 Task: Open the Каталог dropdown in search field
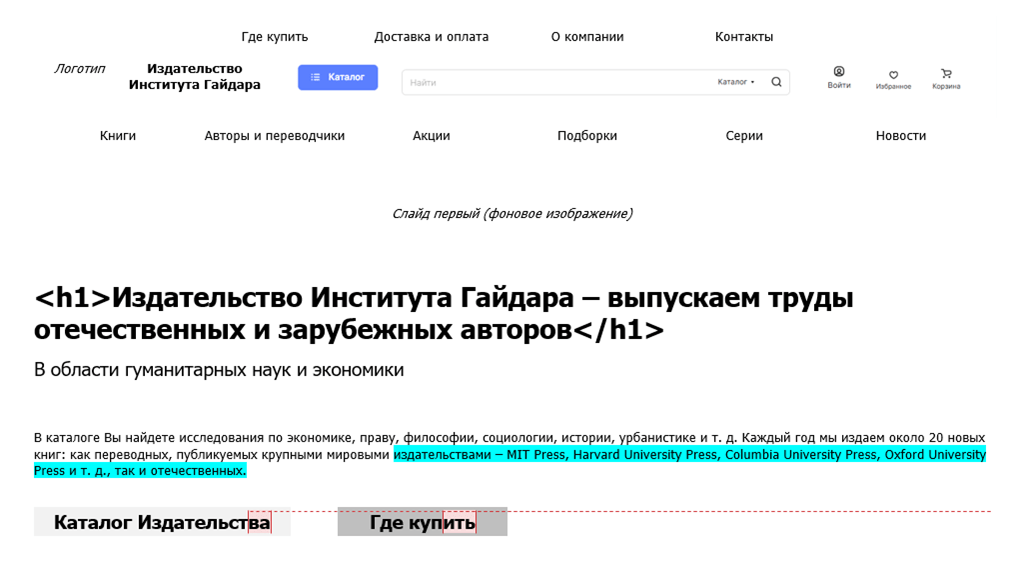(x=736, y=82)
